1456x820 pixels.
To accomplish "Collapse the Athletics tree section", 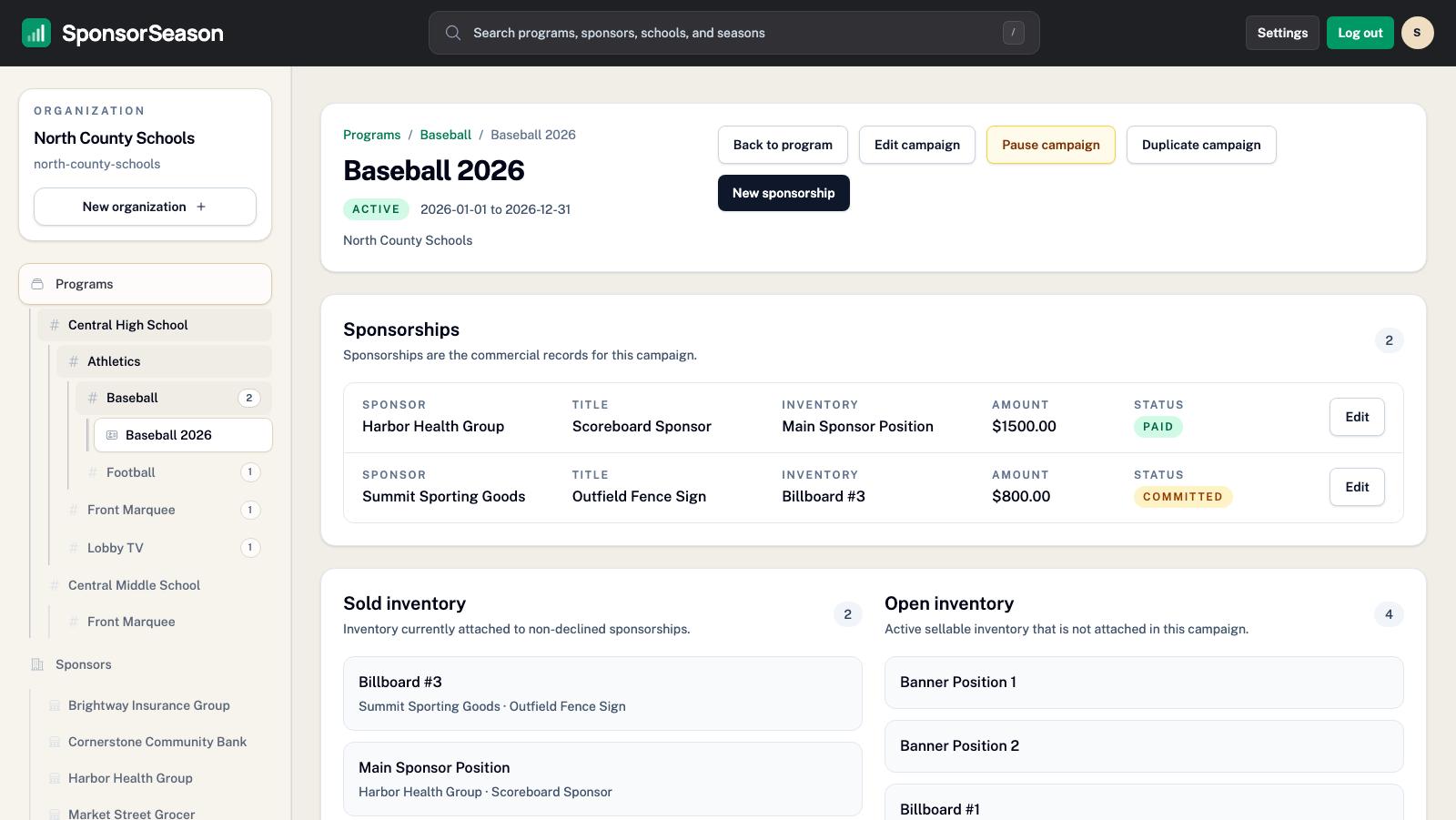I will click(114, 361).
